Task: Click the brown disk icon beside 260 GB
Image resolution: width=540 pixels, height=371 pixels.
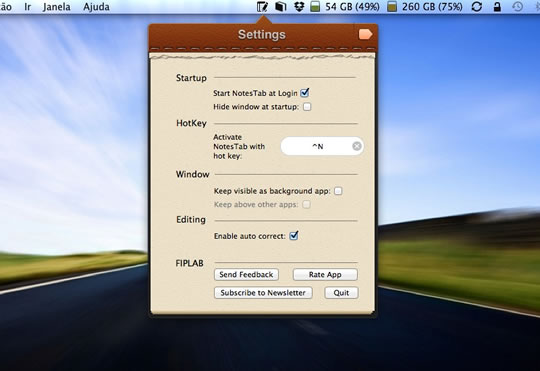Action: point(392,7)
